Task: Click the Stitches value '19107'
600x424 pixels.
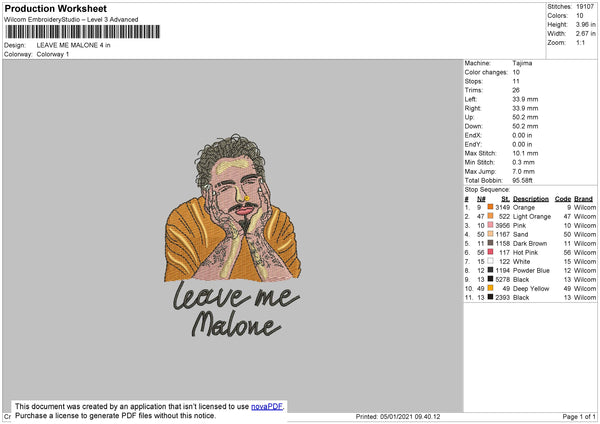Action: (585, 7)
